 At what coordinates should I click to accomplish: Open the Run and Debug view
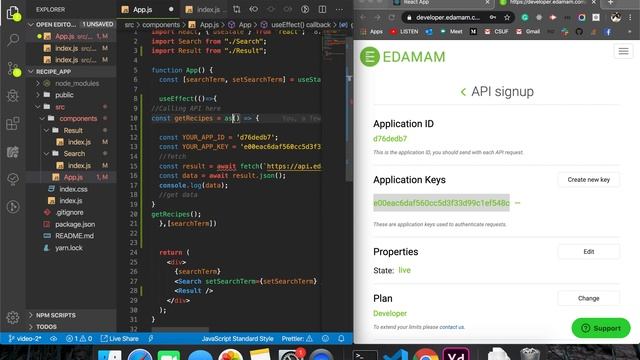point(13,96)
